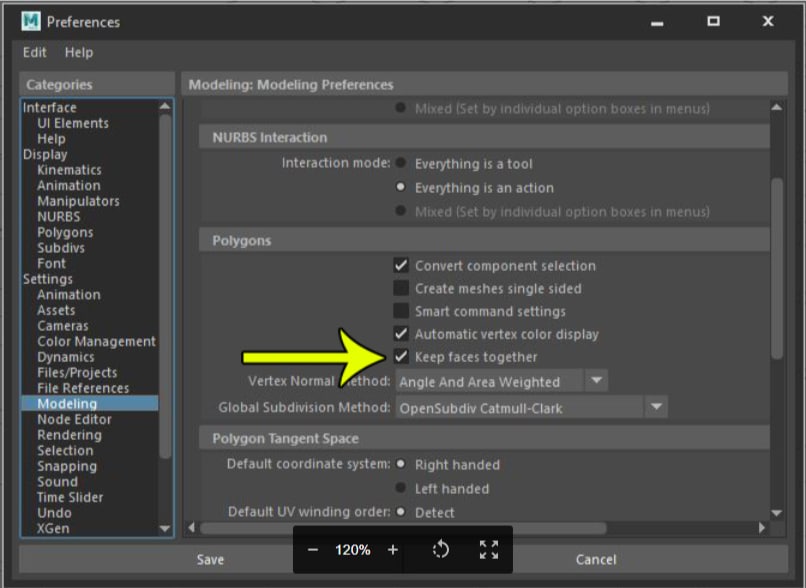
Task: Click the rotate image icon
Action: coord(441,550)
